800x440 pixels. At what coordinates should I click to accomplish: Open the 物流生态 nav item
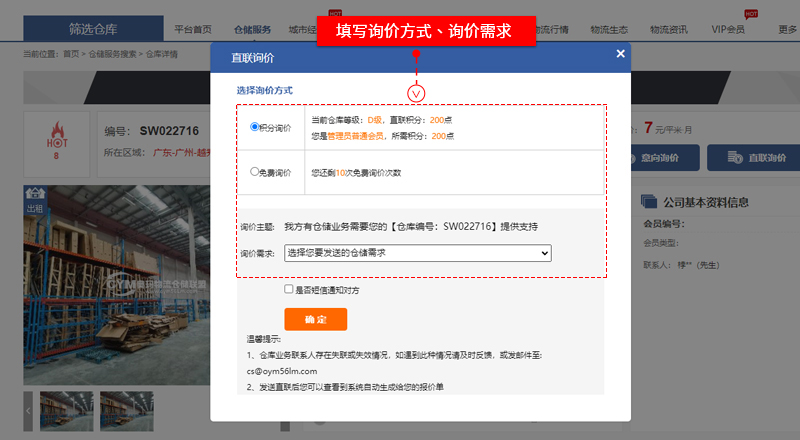click(x=611, y=29)
